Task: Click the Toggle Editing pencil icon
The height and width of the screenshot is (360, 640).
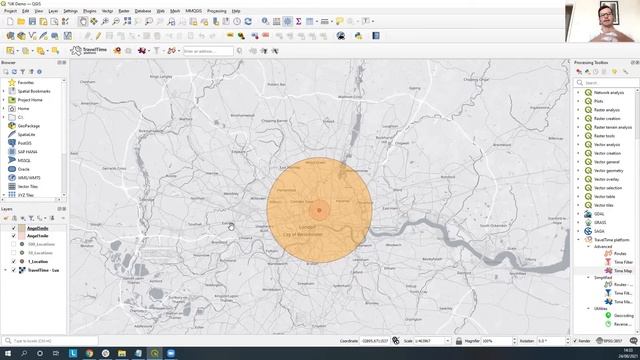Action: 98,36
